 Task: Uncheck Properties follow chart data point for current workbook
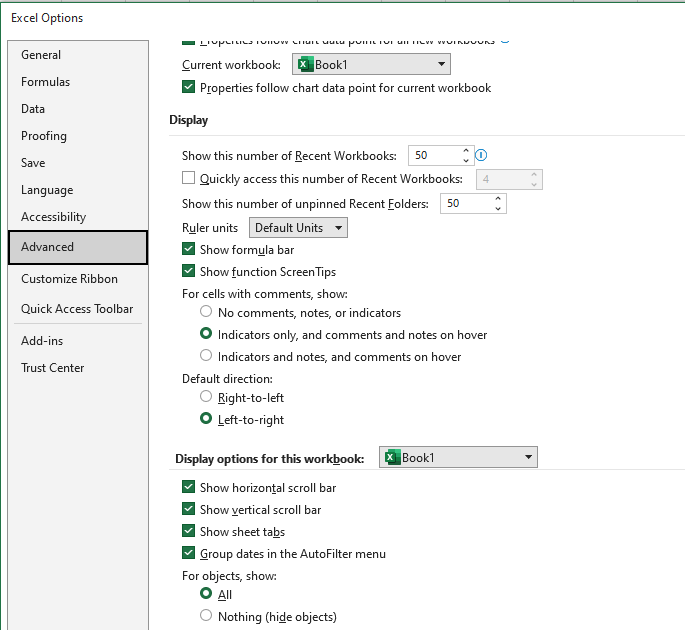pos(188,87)
